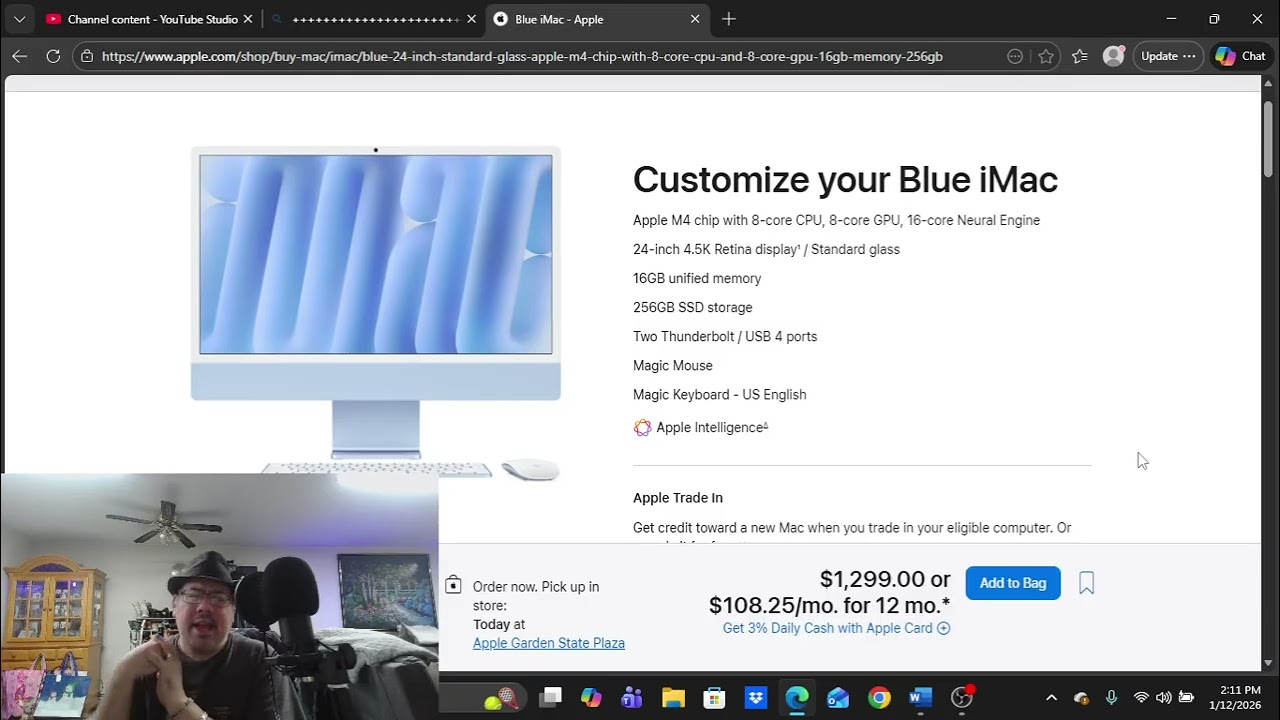Open Outlook from the taskbar

(x=838, y=697)
